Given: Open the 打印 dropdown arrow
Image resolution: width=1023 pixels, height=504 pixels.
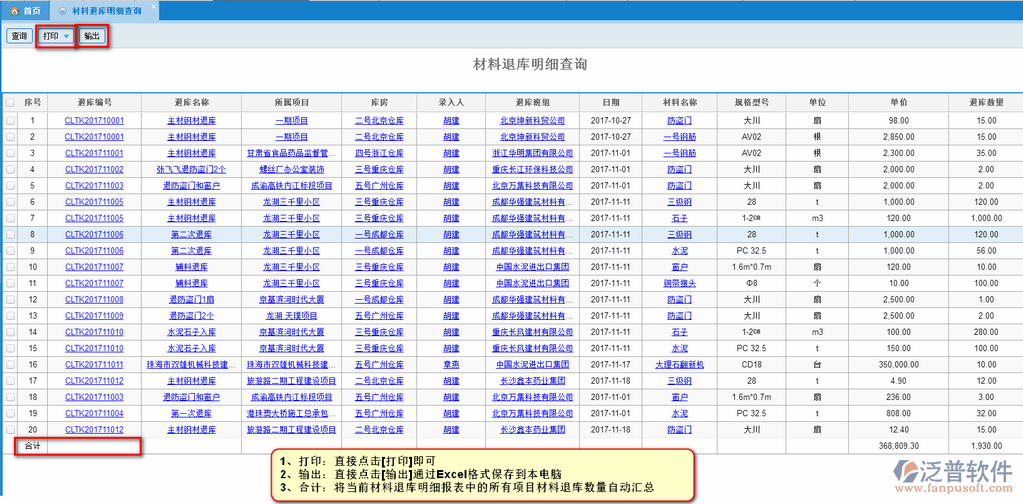Looking at the screenshot, I should (67, 36).
